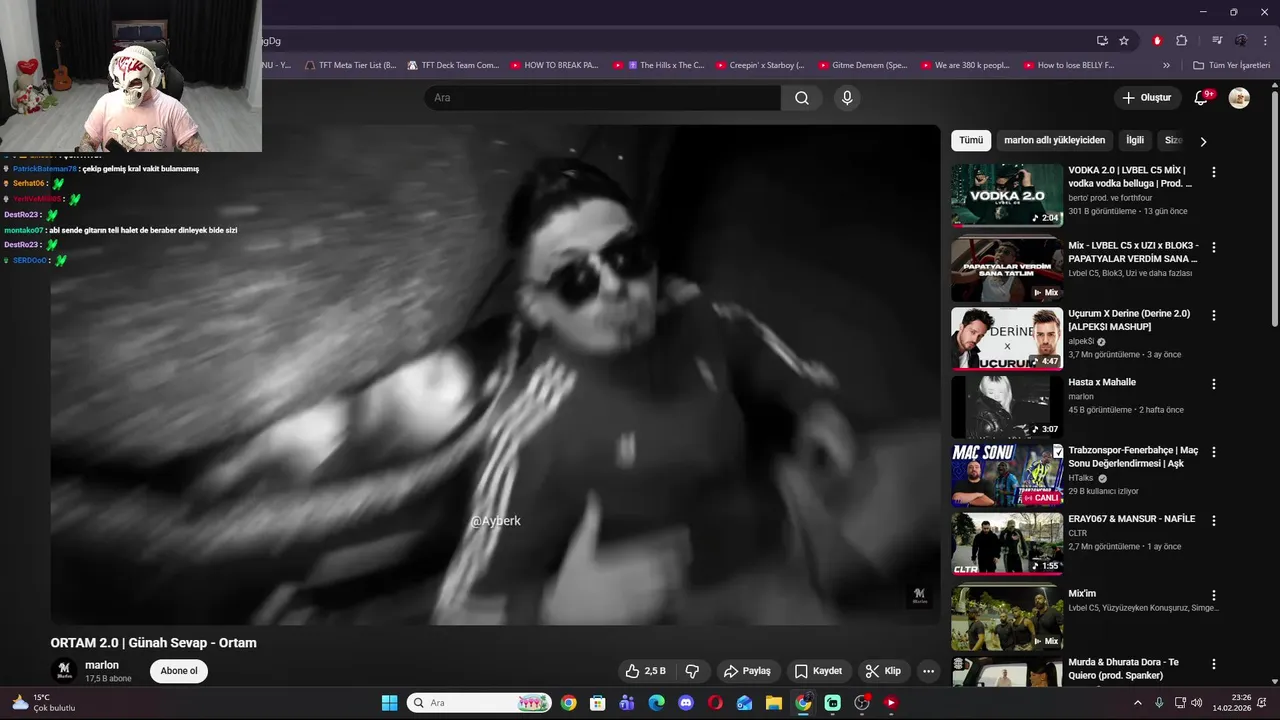Open How to lose BELLY F... bookmark
This screenshot has height=720, width=1280.
(x=1068, y=65)
